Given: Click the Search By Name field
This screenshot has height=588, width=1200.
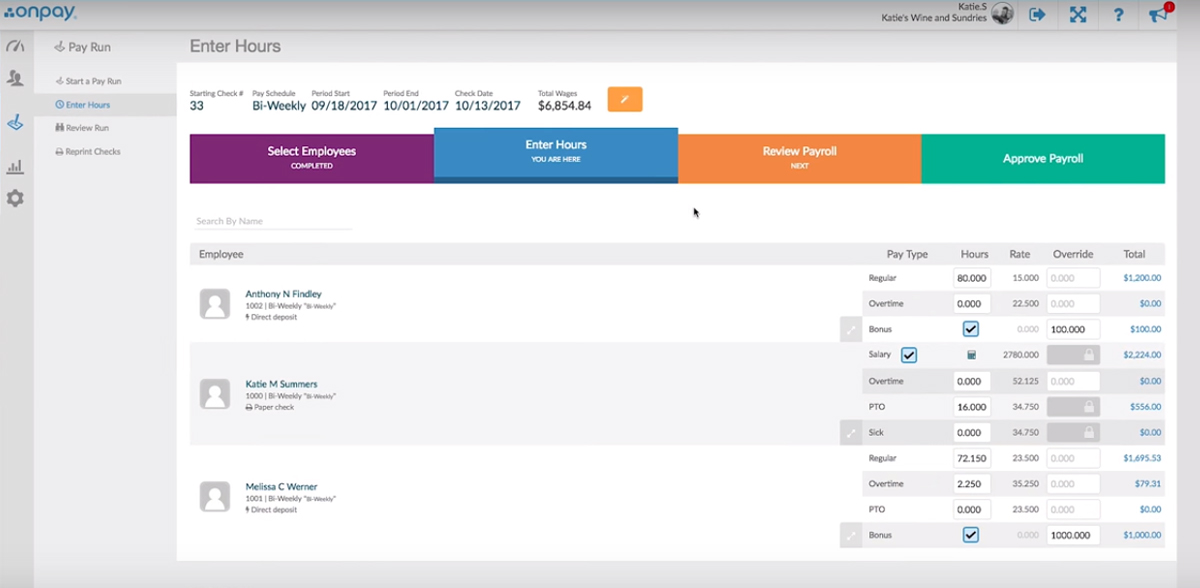Looking at the screenshot, I should (272, 221).
